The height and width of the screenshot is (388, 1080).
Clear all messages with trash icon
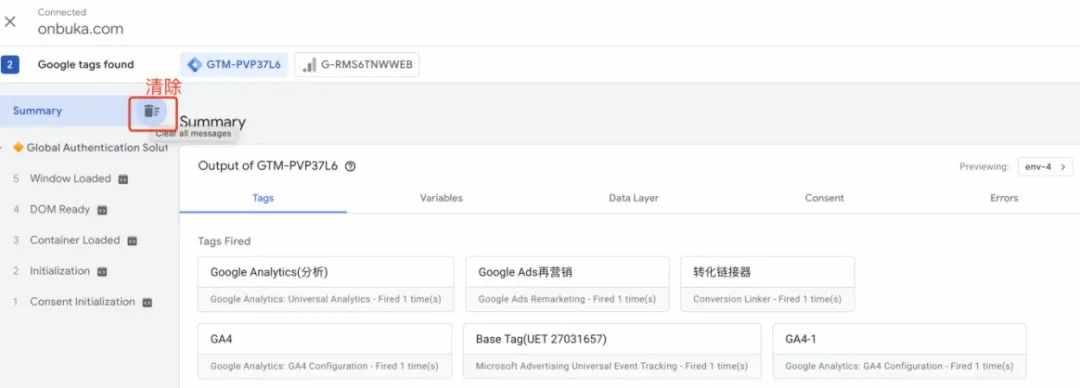click(152, 111)
